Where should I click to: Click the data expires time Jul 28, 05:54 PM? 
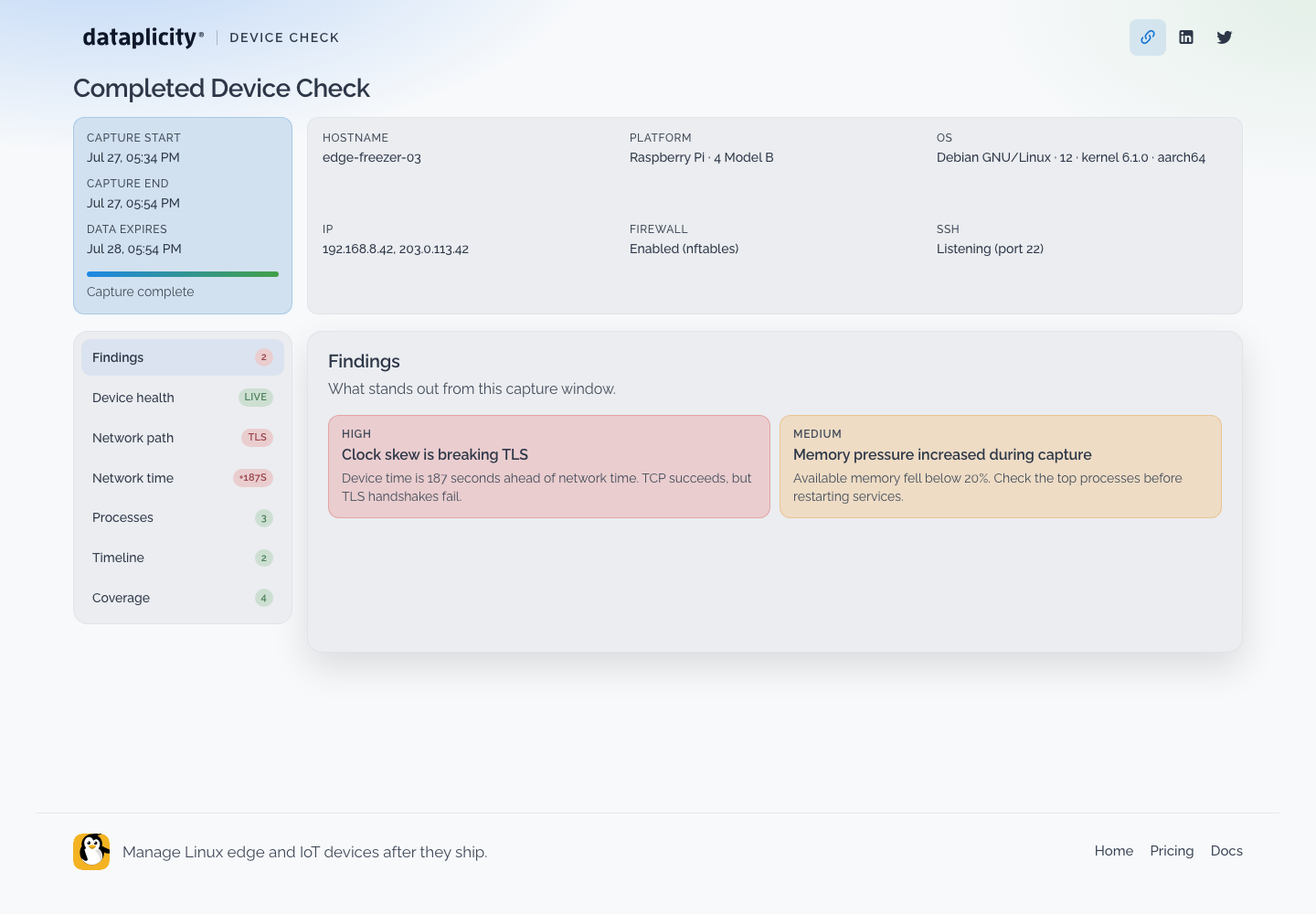pos(134,249)
